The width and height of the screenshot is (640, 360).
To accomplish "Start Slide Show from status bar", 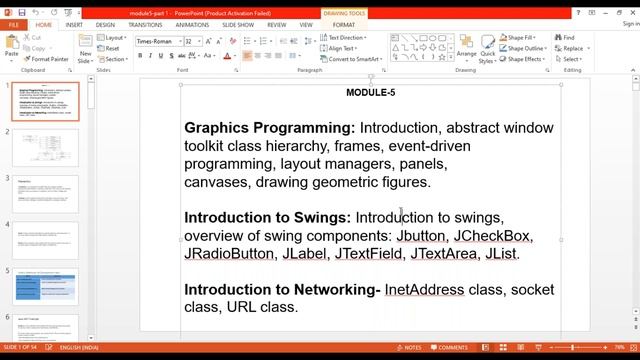I will (x=538, y=347).
